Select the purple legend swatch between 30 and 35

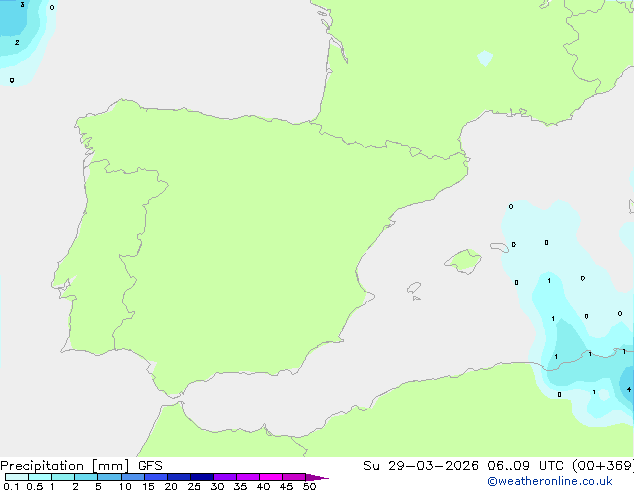(225, 477)
